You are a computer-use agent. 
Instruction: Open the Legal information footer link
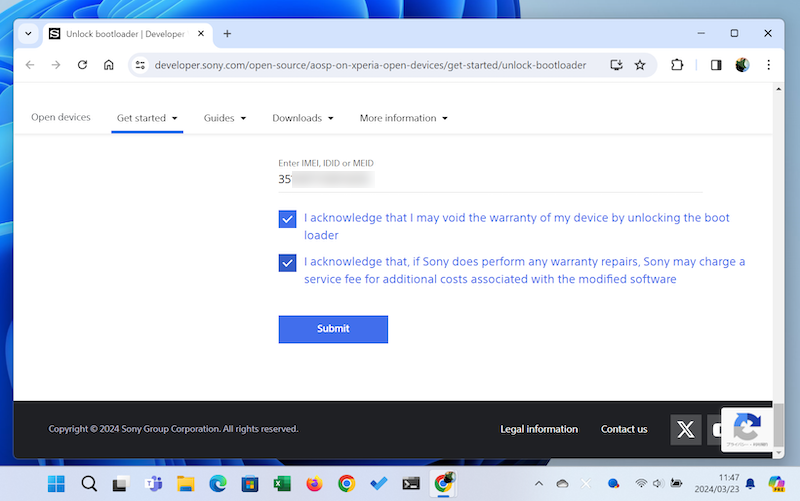pyautogui.click(x=539, y=429)
